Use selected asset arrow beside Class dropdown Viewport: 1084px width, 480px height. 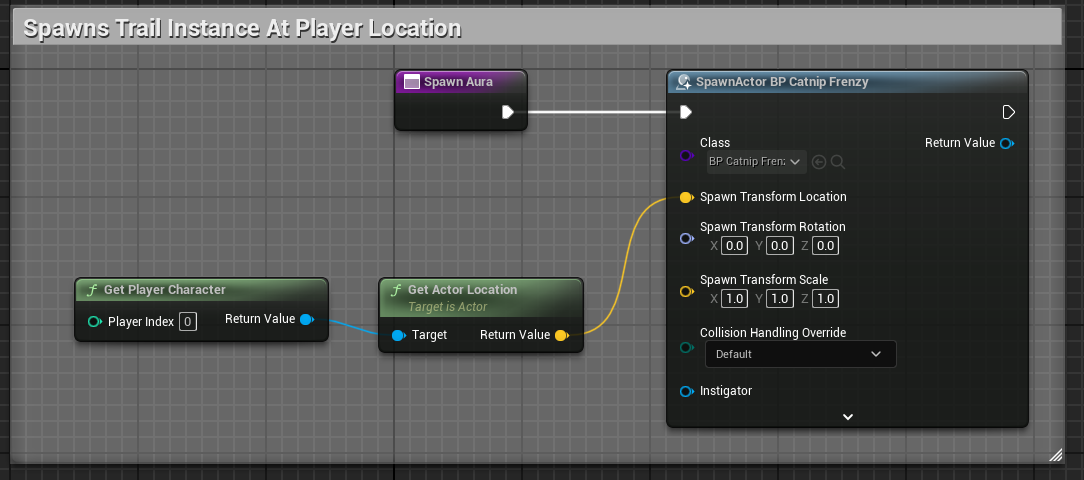coord(819,162)
